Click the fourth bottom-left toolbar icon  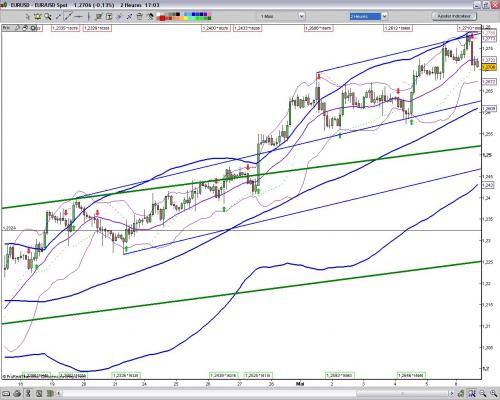click(39, 394)
